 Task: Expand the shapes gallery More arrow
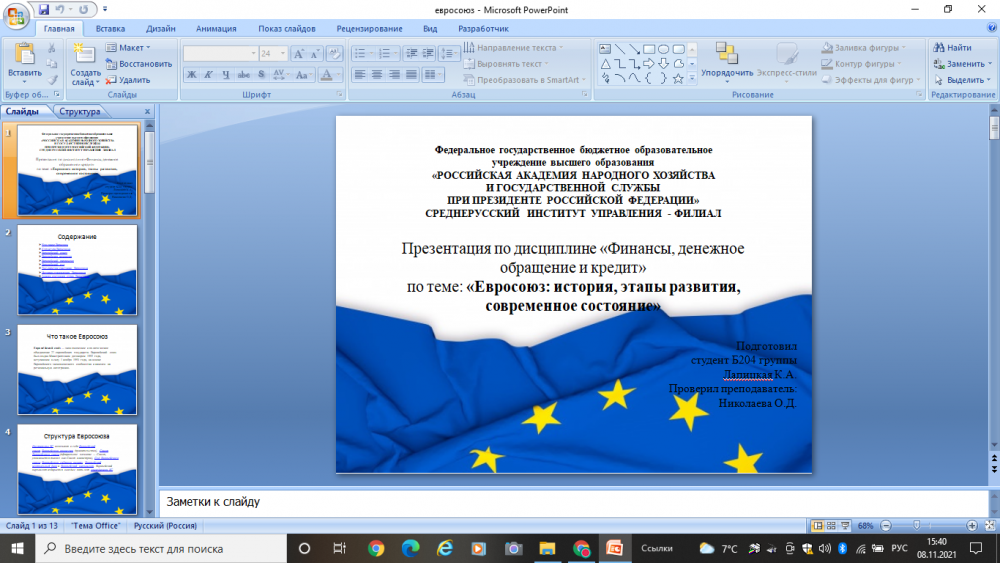click(691, 79)
